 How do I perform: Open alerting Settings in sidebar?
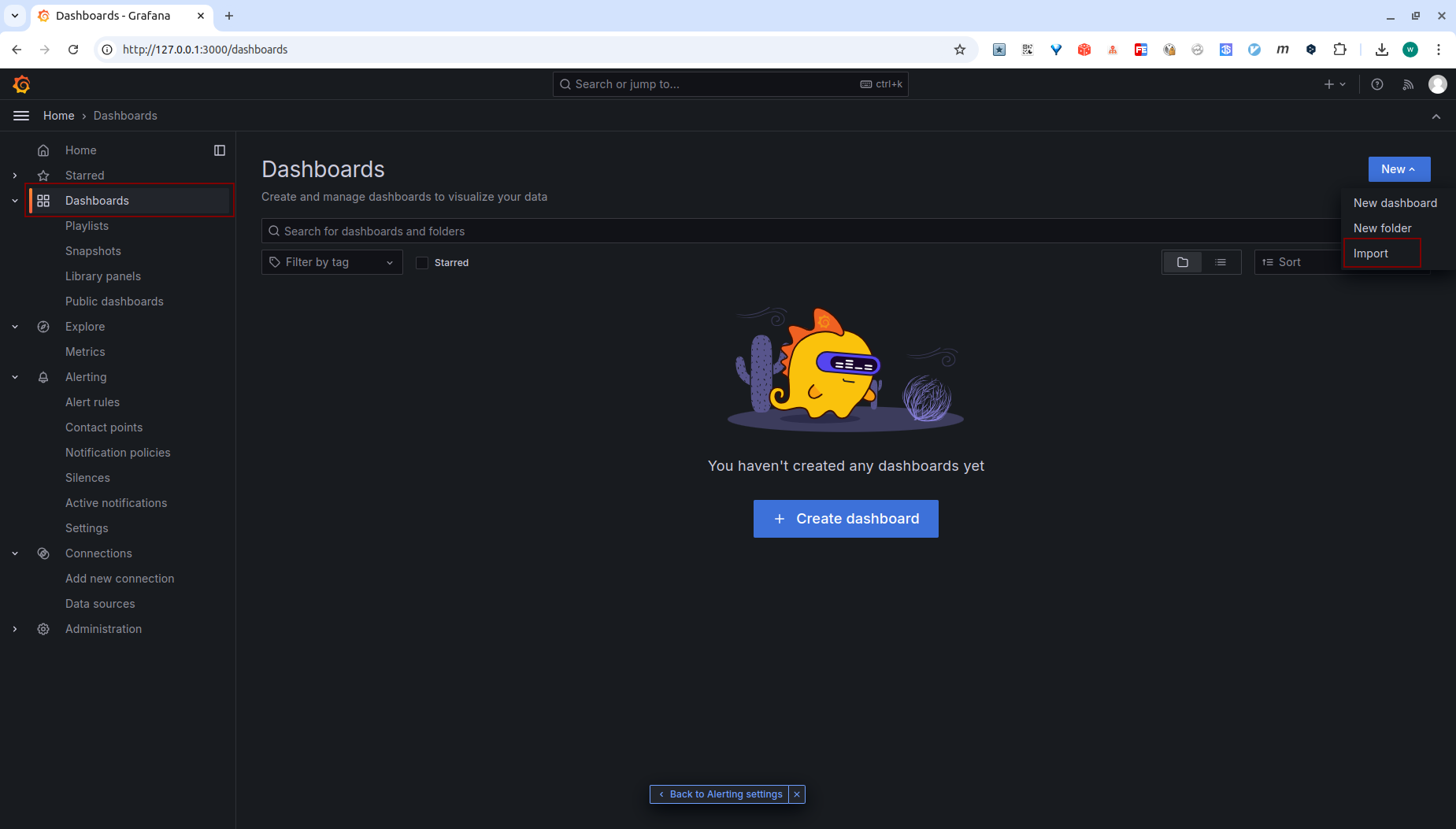[x=87, y=528]
